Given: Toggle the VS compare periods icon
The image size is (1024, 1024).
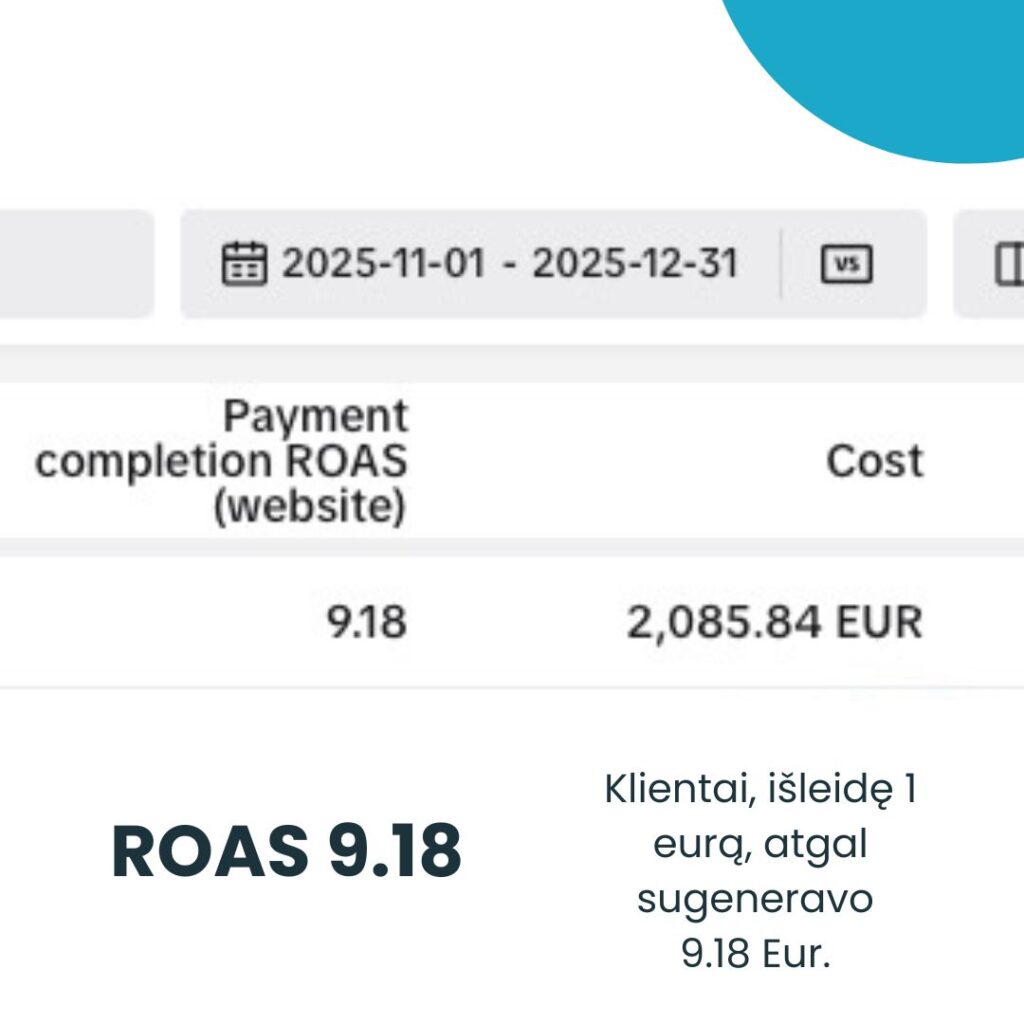Looking at the screenshot, I should (846, 264).
